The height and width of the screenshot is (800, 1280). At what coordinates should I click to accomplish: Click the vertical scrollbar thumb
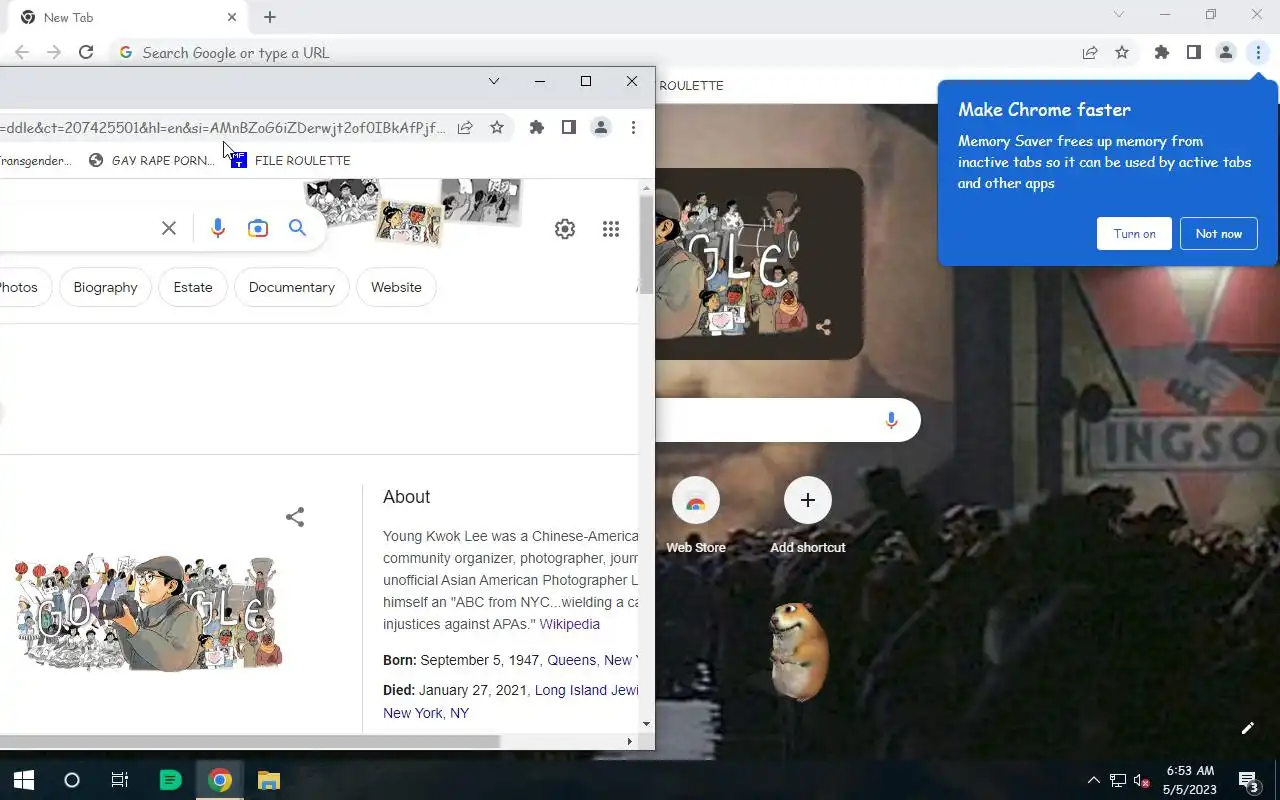pyautogui.click(x=647, y=245)
